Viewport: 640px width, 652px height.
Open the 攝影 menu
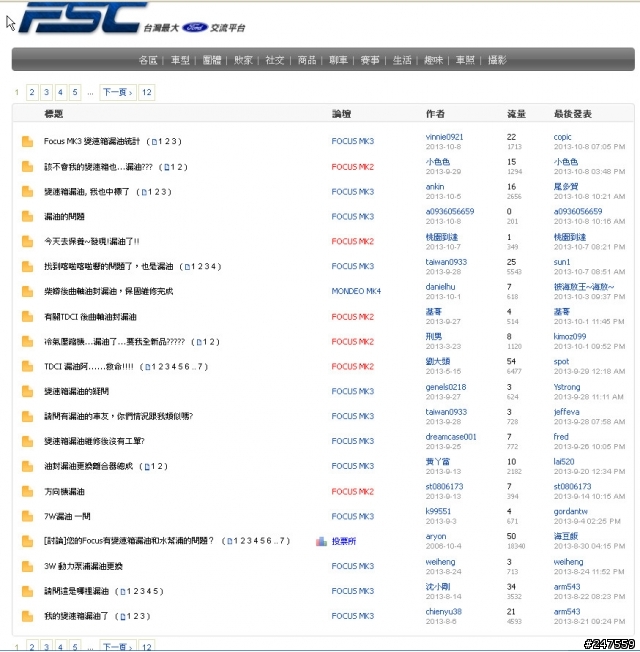pyautogui.click(x=497, y=60)
